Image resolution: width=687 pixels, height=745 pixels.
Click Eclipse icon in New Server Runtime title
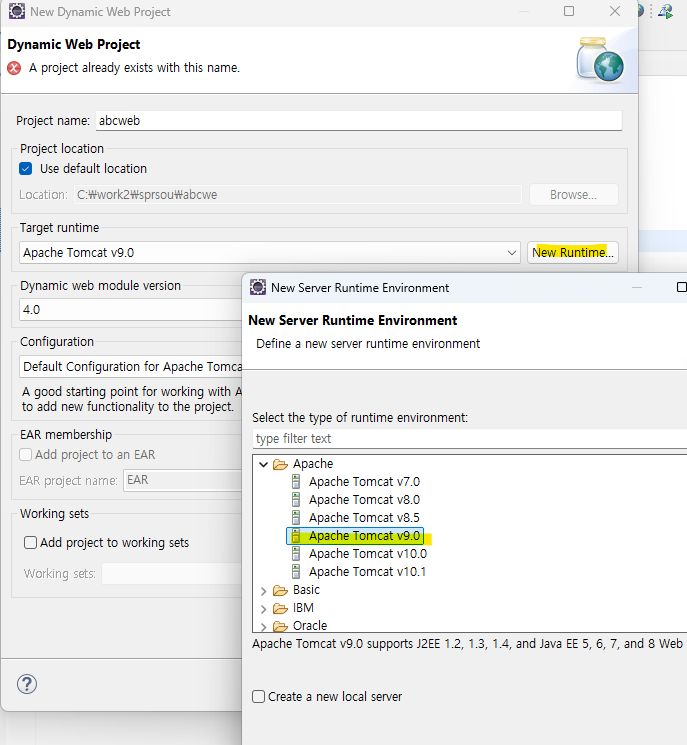pyautogui.click(x=258, y=287)
